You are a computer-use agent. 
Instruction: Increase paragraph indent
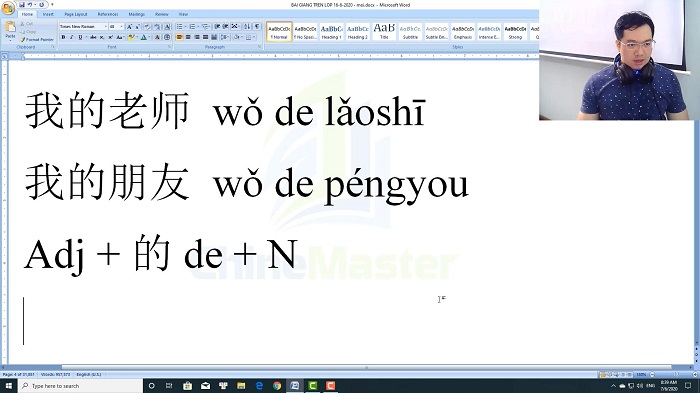pos(225,27)
